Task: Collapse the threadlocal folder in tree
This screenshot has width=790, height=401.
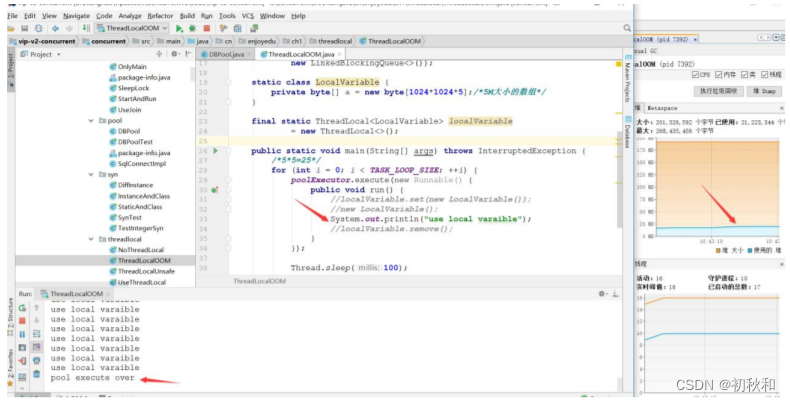Action: pos(91,239)
